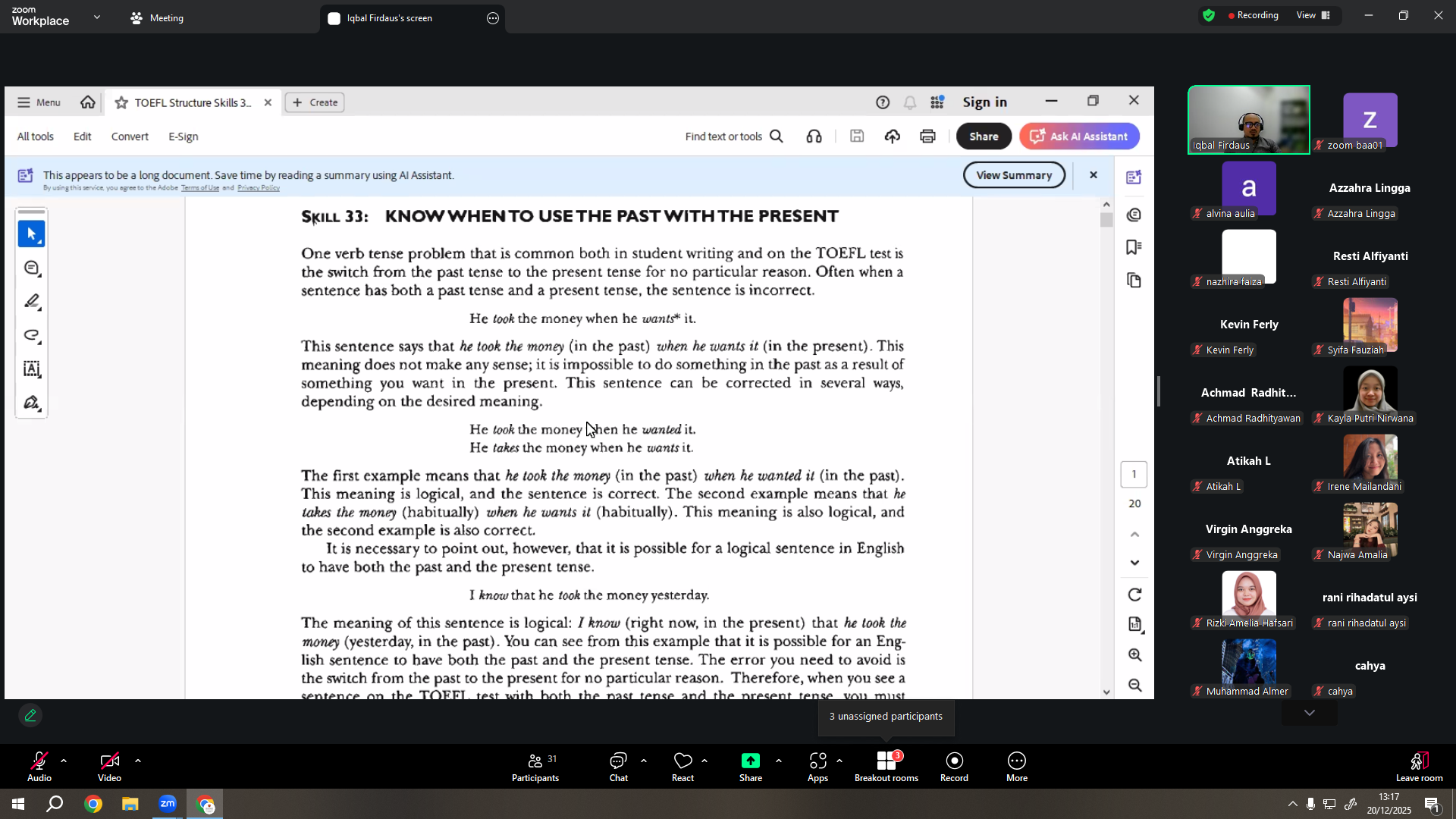Open the Fill and Sign tool
The height and width of the screenshot is (819, 1456).
(31, 403)
